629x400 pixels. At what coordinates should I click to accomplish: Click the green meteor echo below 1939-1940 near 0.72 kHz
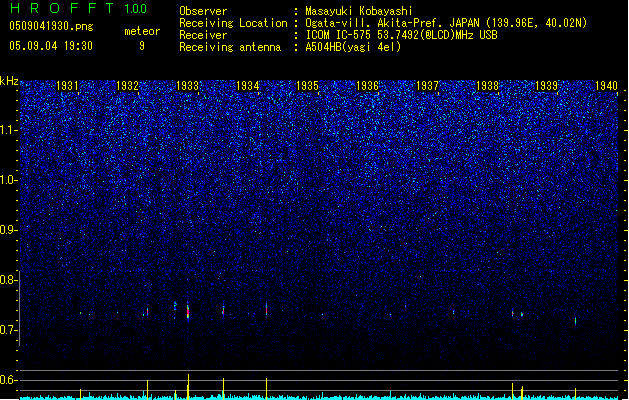(x=576, y=321)
